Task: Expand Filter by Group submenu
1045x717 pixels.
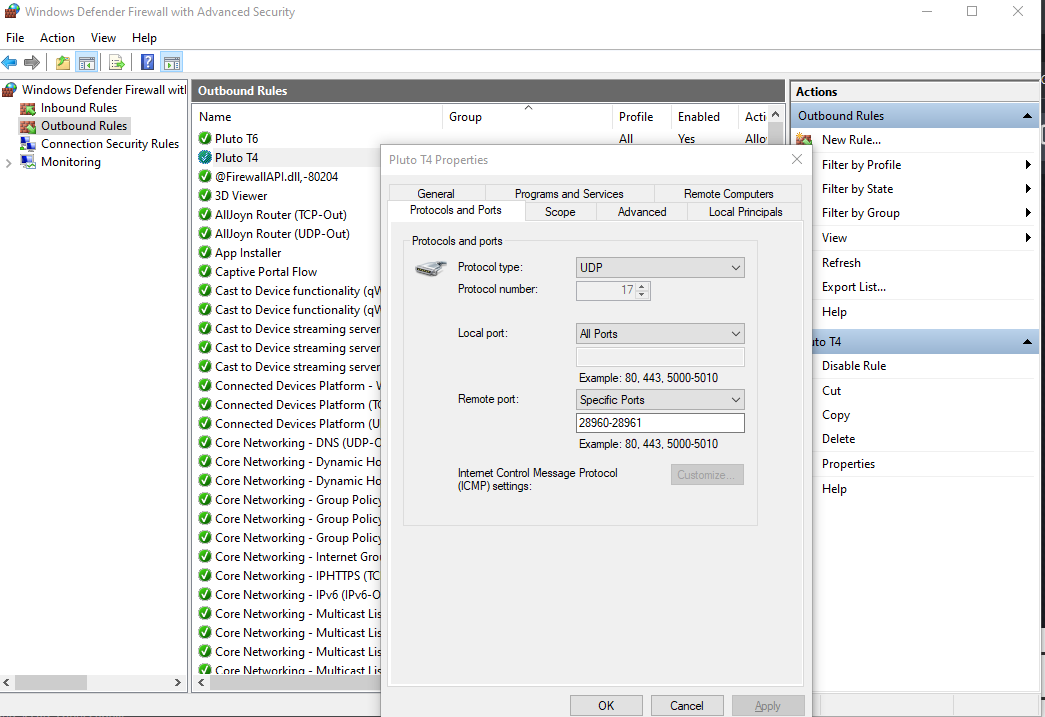Action: click(x=1028, y=213)
